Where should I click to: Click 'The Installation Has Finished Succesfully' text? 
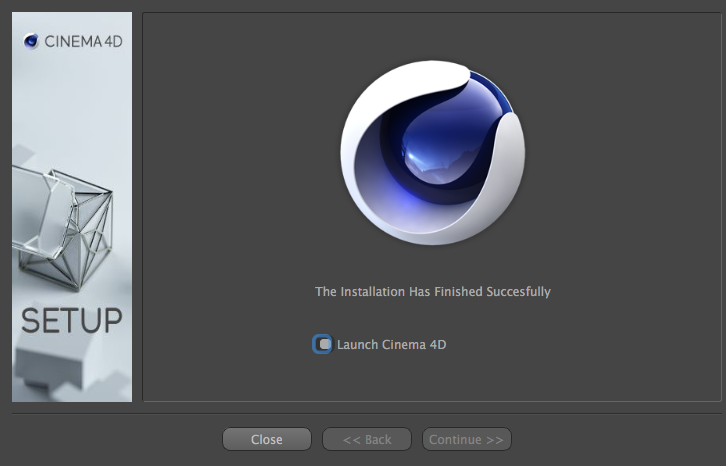[x=432, y=291]
